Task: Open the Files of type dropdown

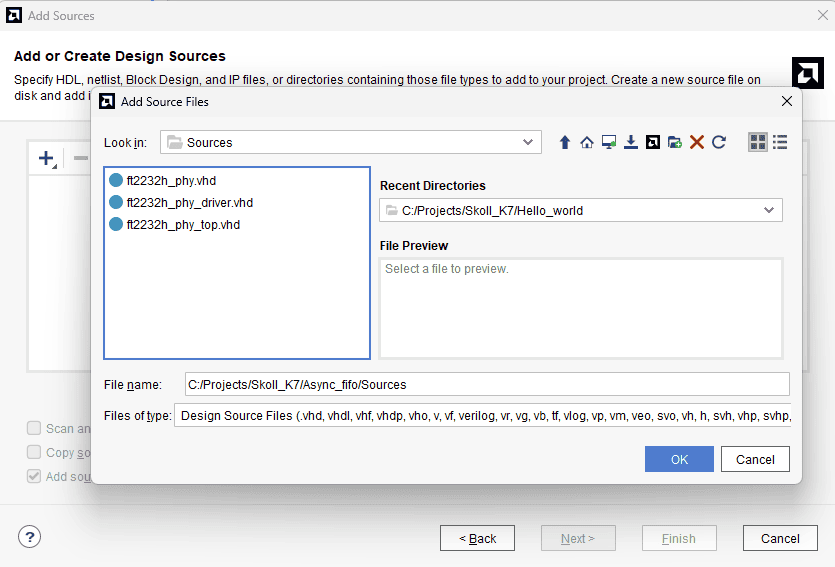Action: pos(482,416)
